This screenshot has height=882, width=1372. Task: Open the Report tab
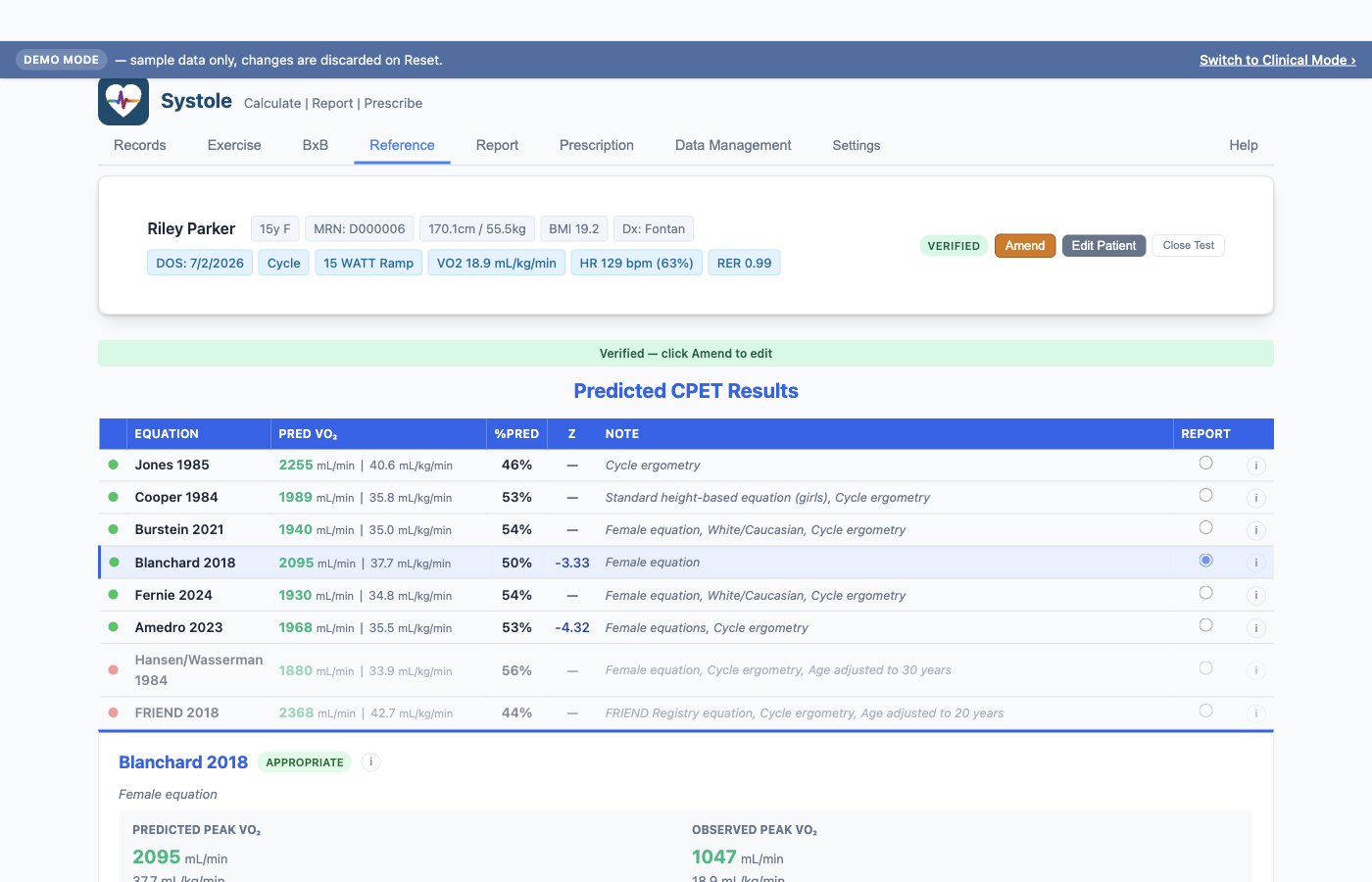(497, 145)
